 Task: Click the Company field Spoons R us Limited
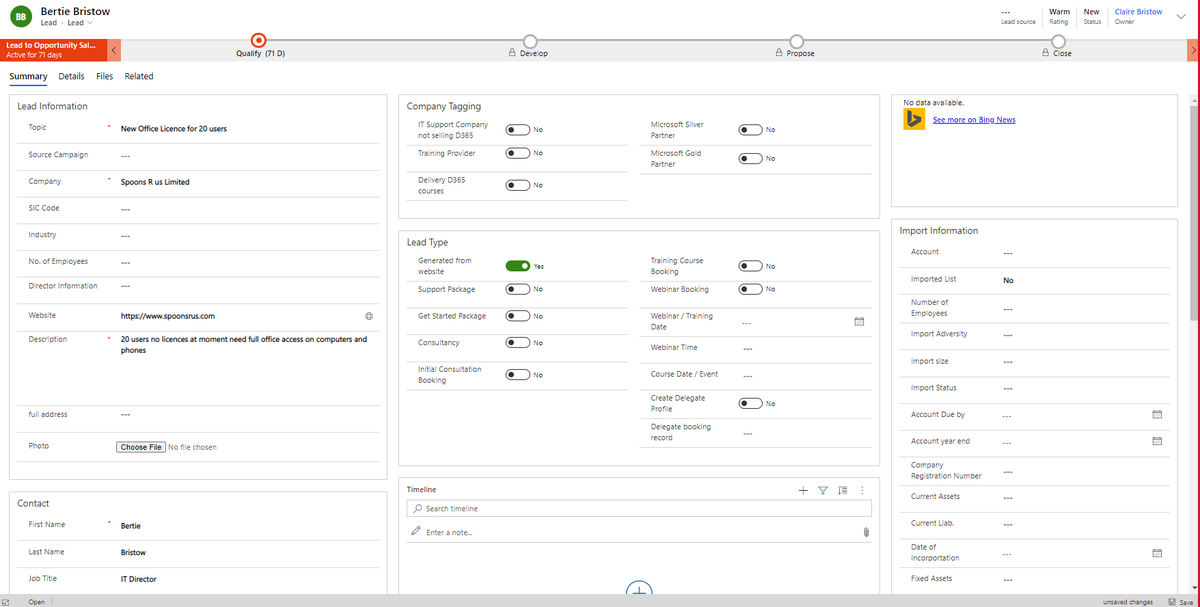point(247,182)
